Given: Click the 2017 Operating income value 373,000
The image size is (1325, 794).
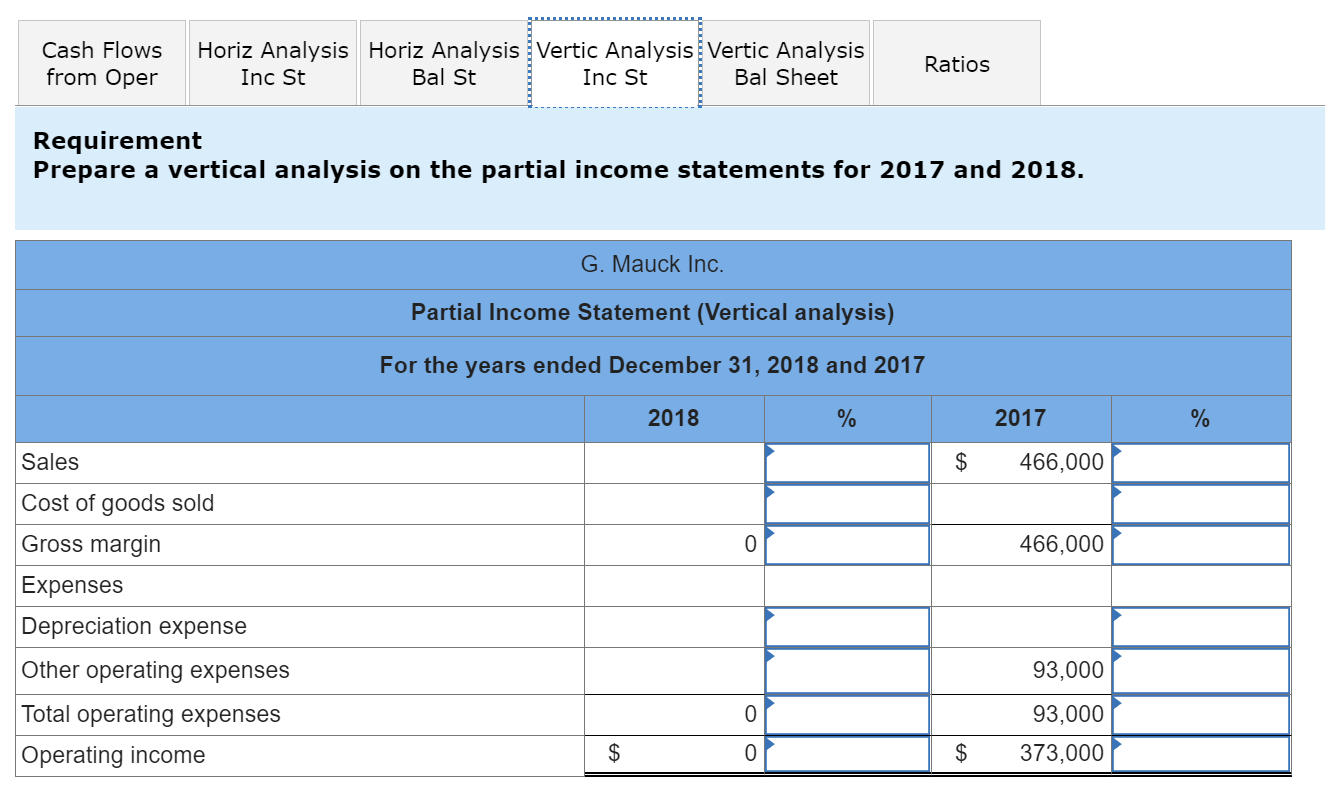Looking at the screenshot, I should click(1062, 753).
